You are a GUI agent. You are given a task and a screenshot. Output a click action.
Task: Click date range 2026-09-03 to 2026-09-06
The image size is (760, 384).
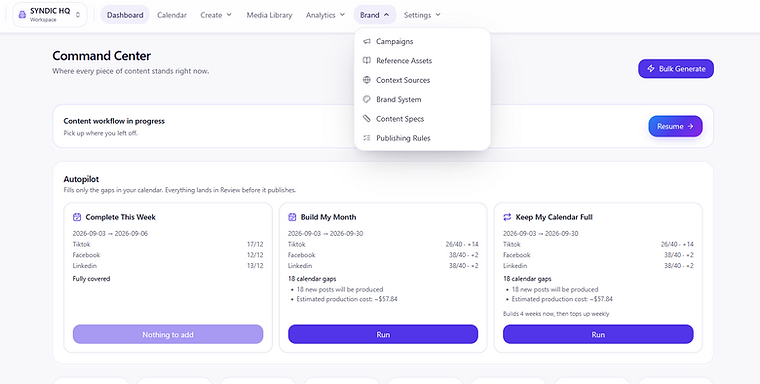tap(111, 233)
